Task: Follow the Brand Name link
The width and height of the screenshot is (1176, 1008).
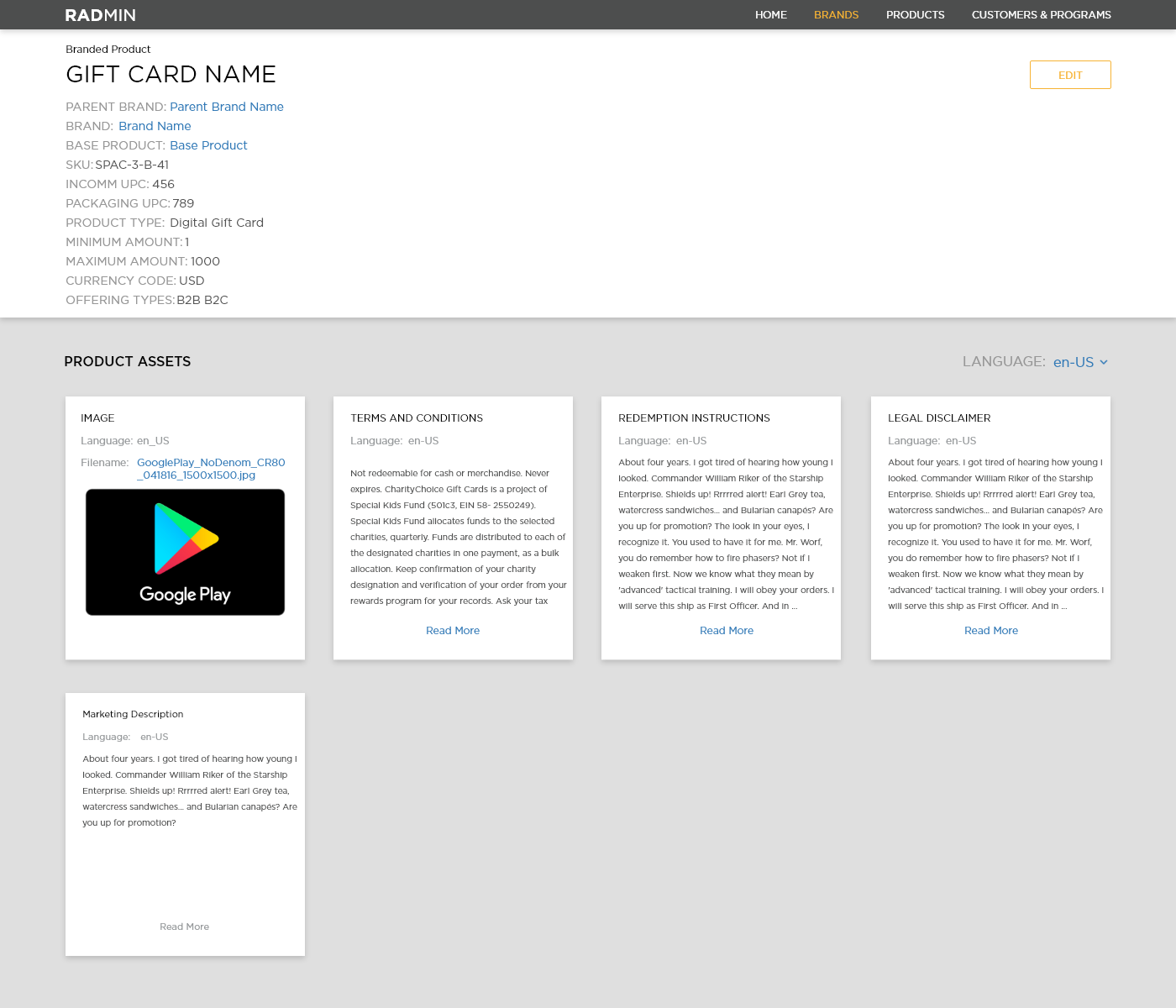Action: (155, 126)
